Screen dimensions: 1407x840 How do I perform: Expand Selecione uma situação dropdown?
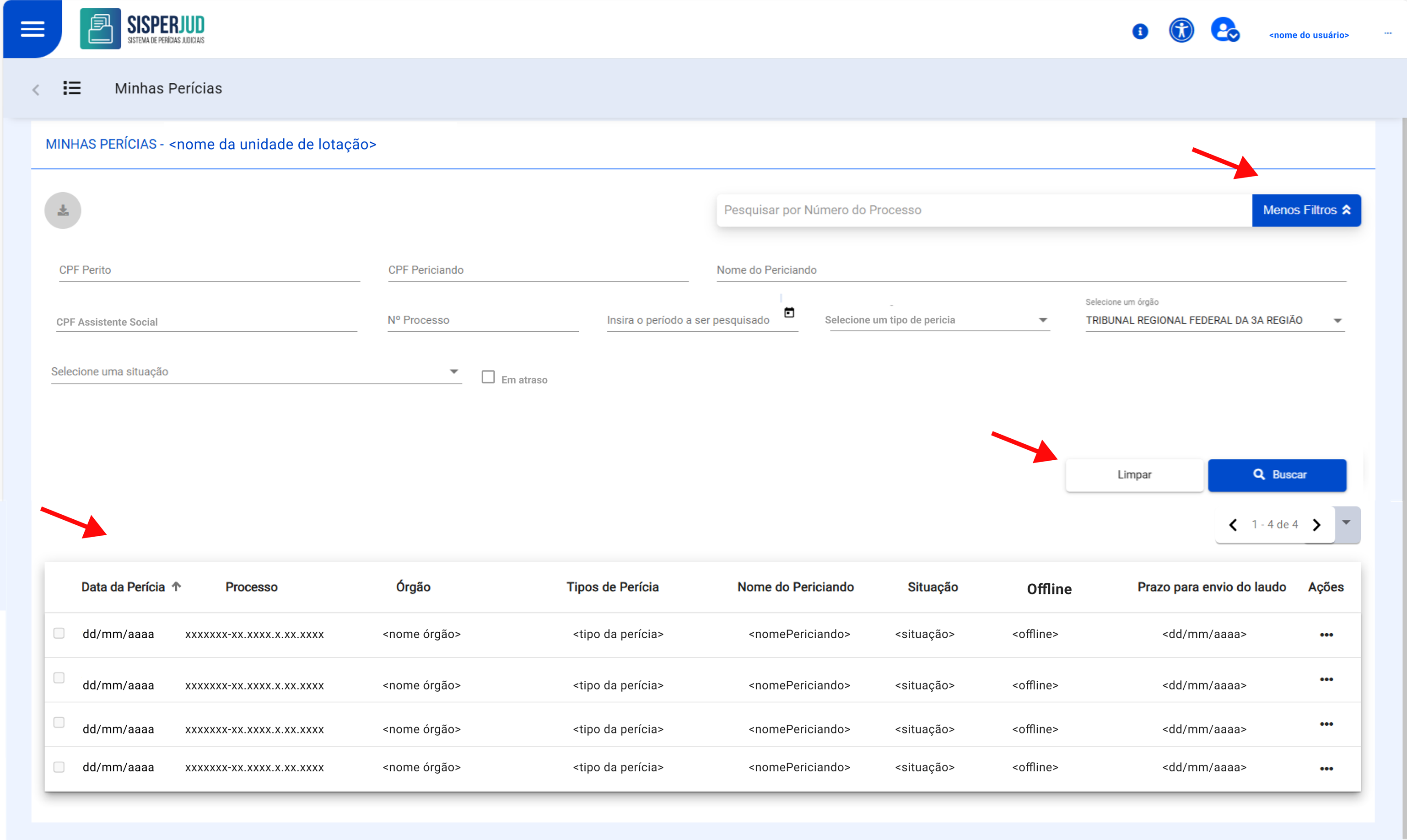[256, 372]
